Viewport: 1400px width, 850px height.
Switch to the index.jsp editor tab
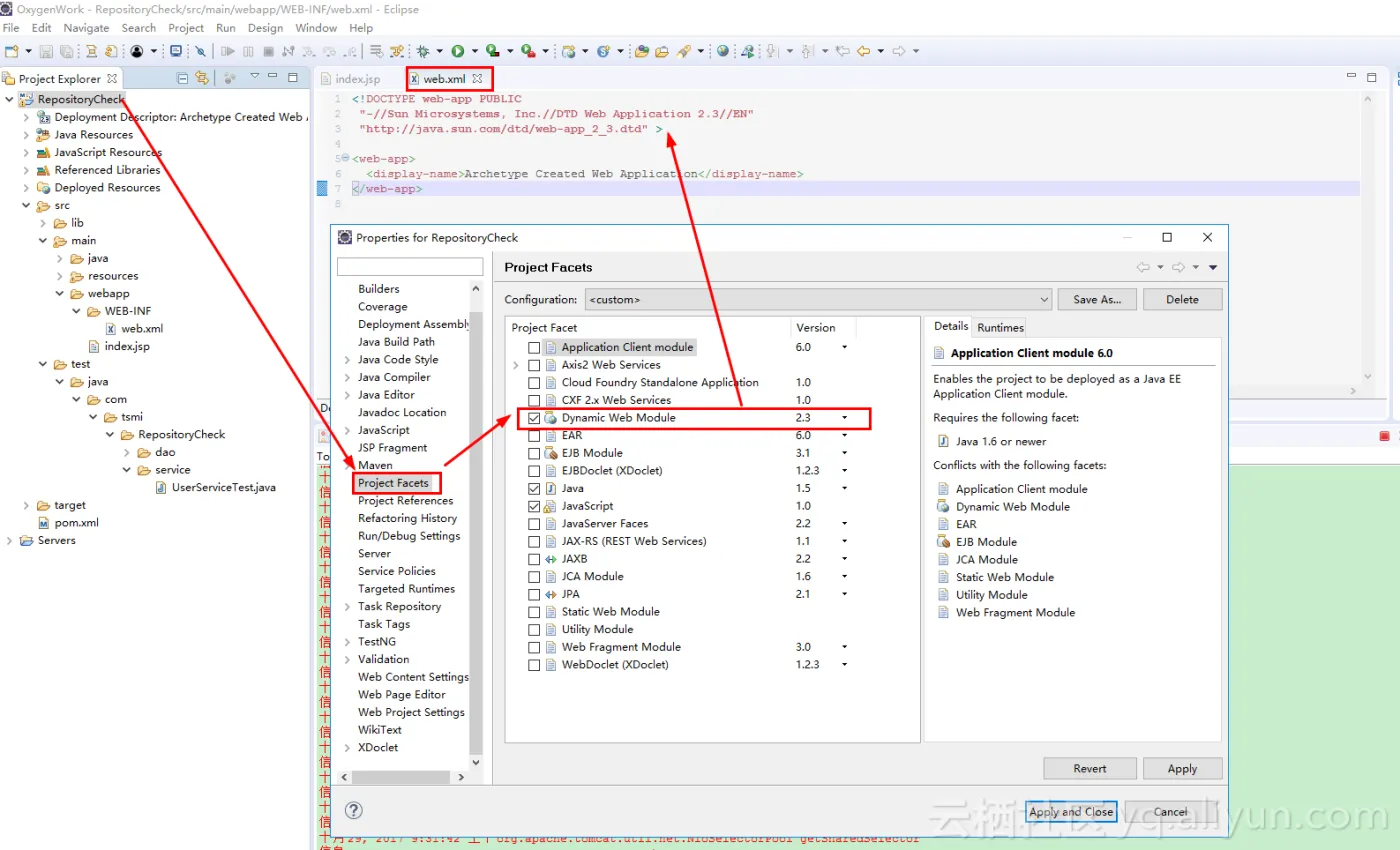358,79
